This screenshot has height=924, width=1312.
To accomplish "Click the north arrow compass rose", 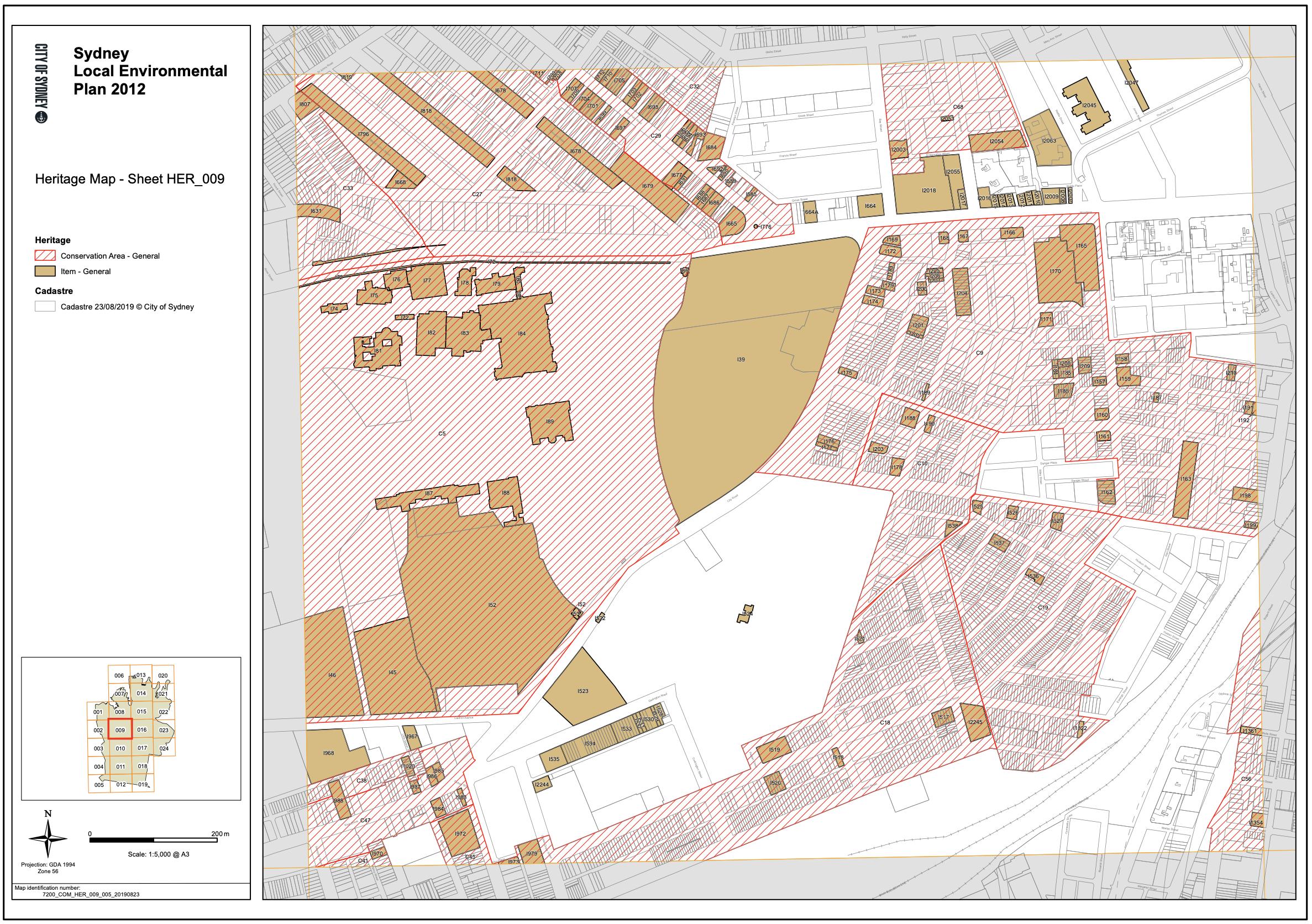I will (x=48, y=838).
